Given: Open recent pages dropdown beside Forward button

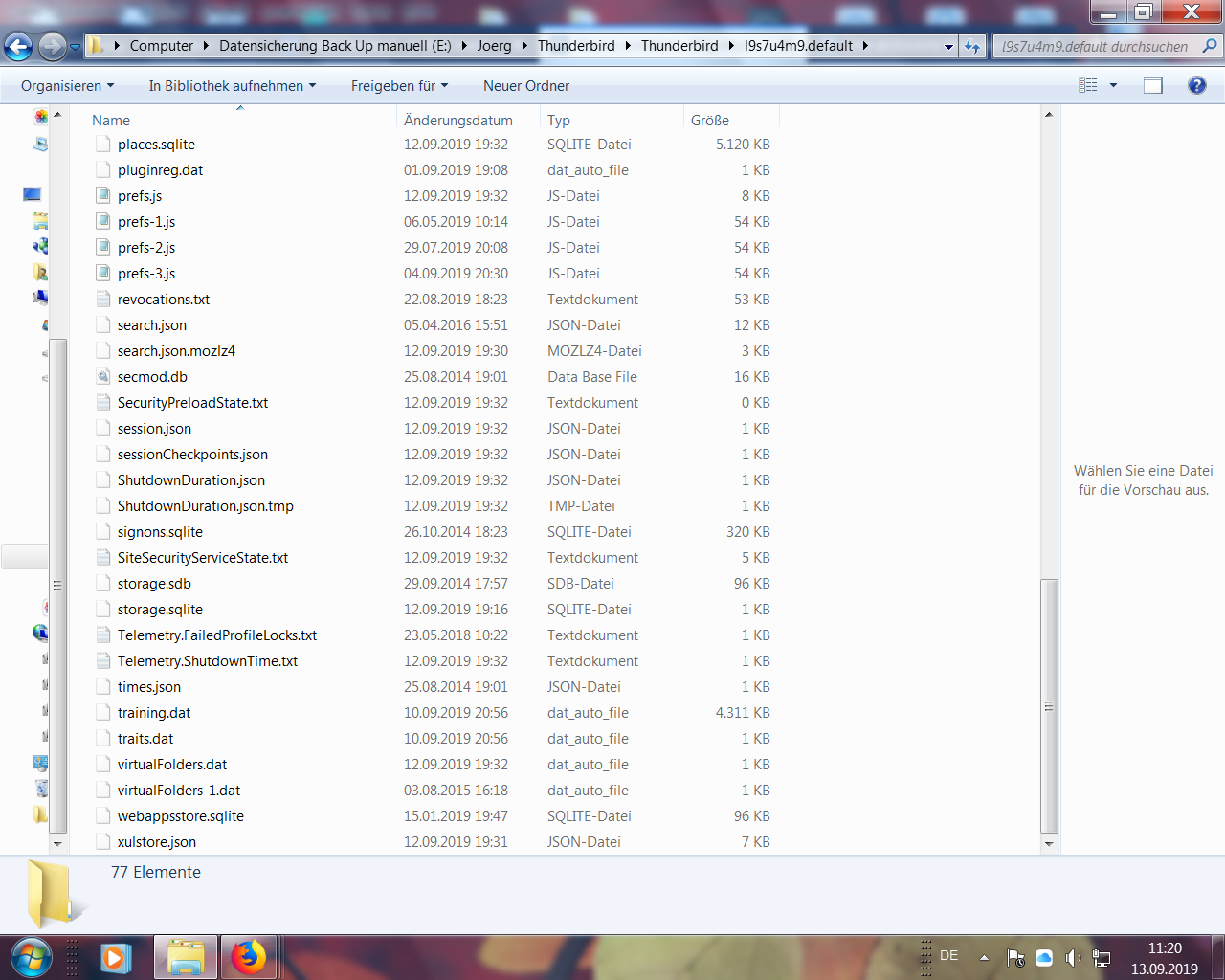Looking at the screenshot, I should point(75,46).
